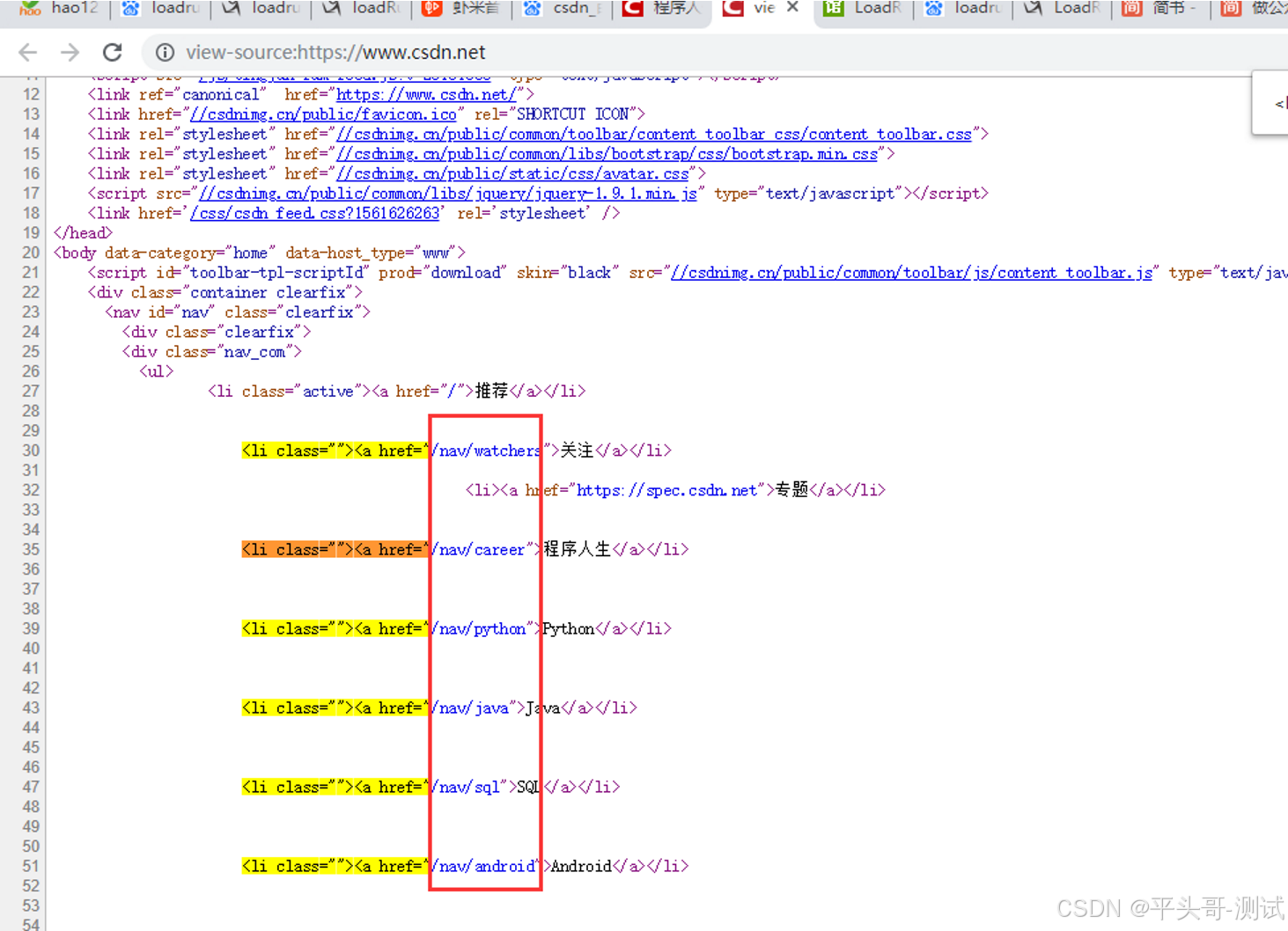
Task: Switch to the hao12 tab
Action: [x=58, y=8]
